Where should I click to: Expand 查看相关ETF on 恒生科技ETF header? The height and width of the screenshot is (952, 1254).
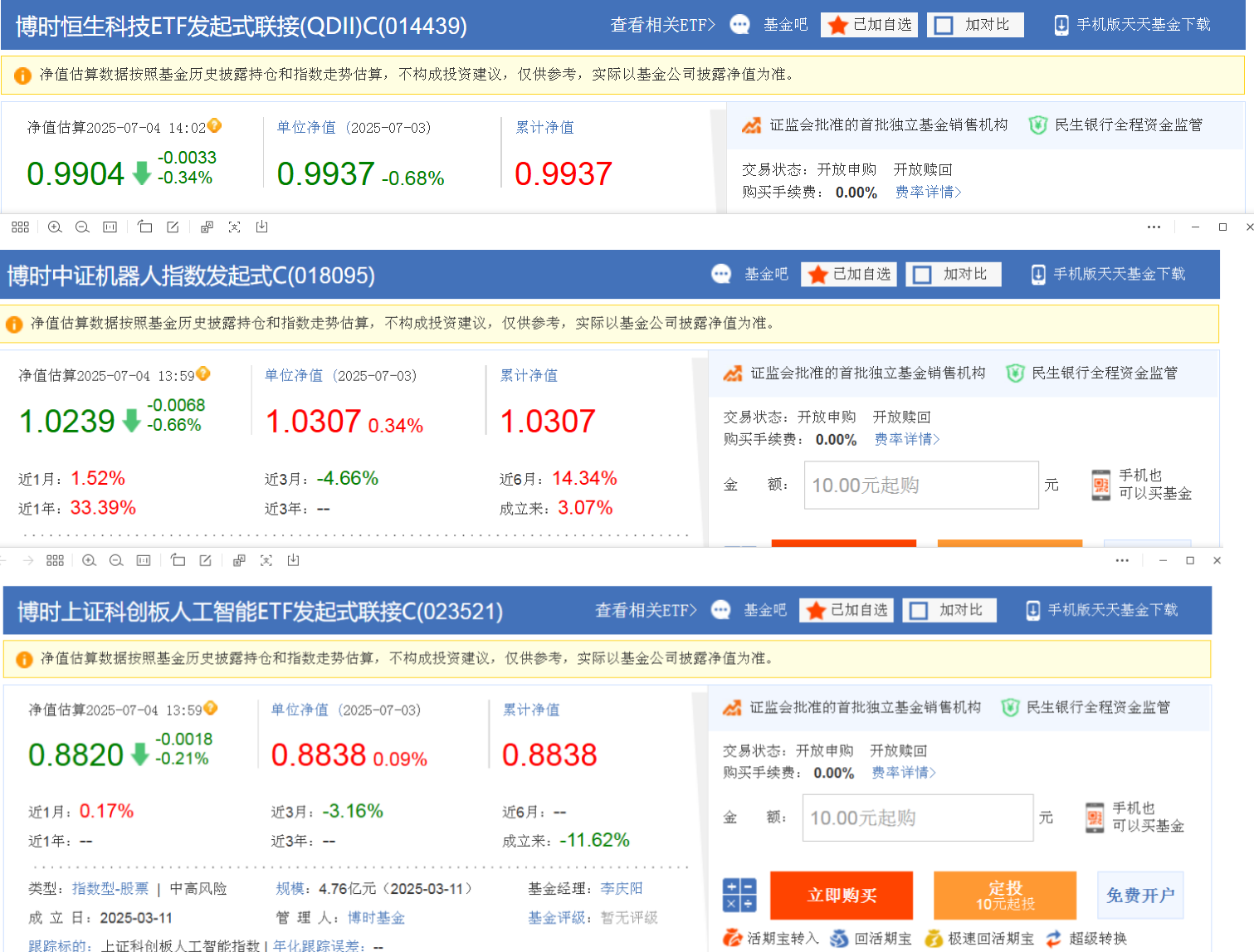pos(663,25)
